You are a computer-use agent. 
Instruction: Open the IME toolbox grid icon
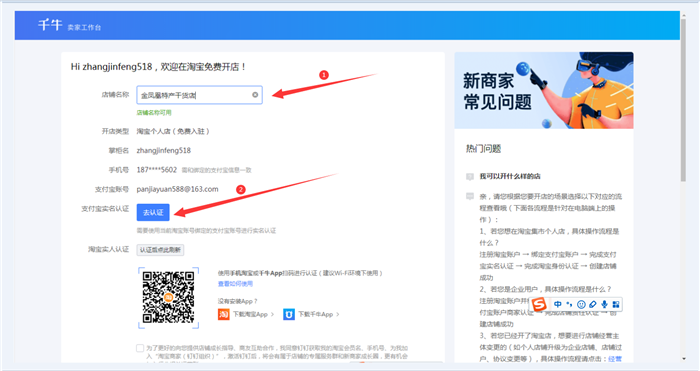(x=616, y=304)
